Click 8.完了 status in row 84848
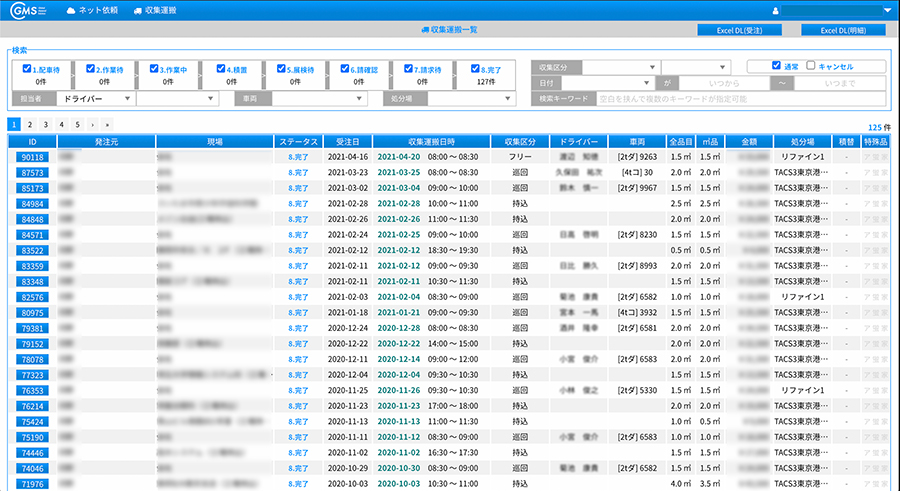 coord(298,219)
